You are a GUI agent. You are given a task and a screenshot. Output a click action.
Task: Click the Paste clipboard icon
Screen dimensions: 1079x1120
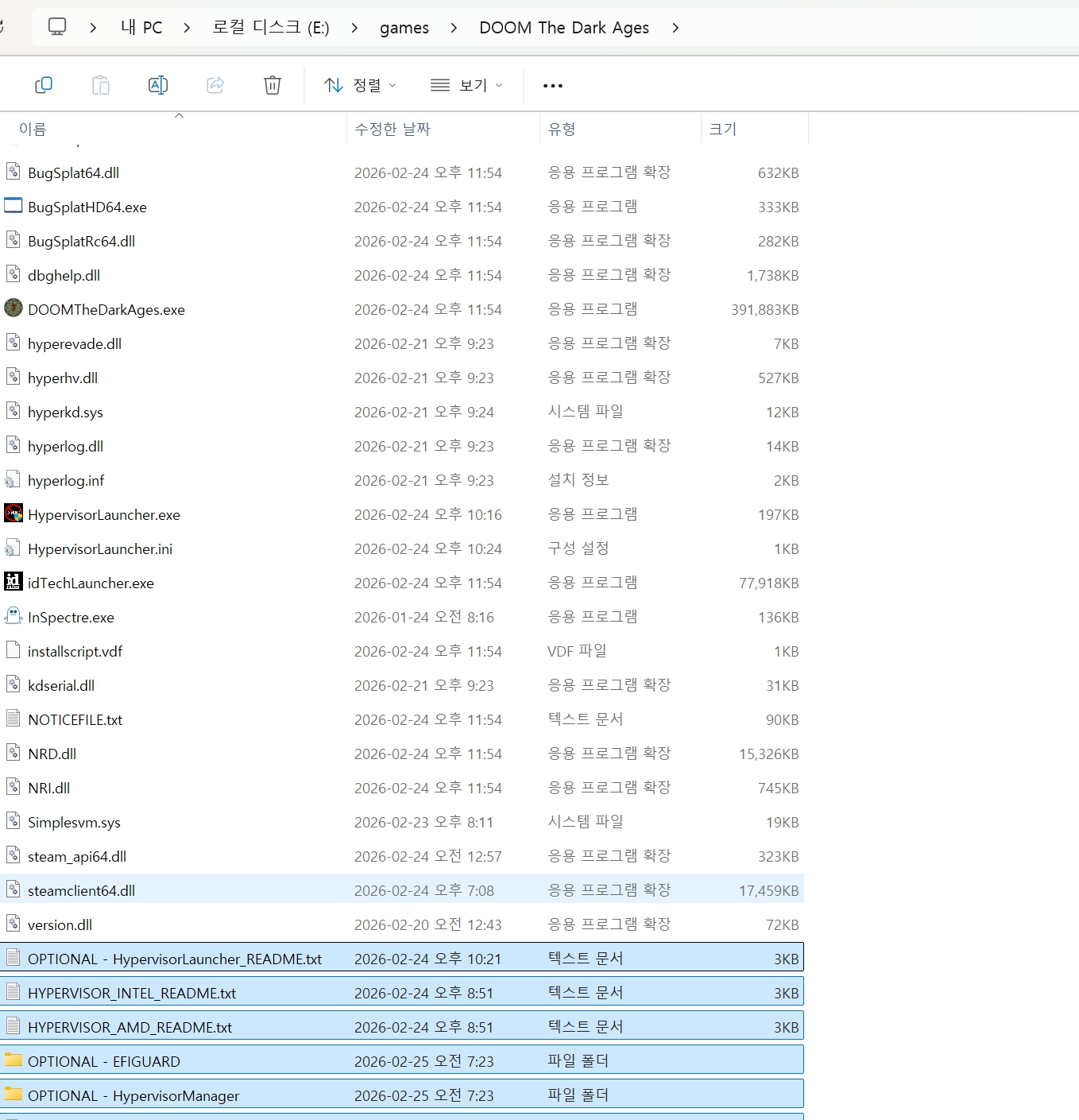[x=101, y=85]
